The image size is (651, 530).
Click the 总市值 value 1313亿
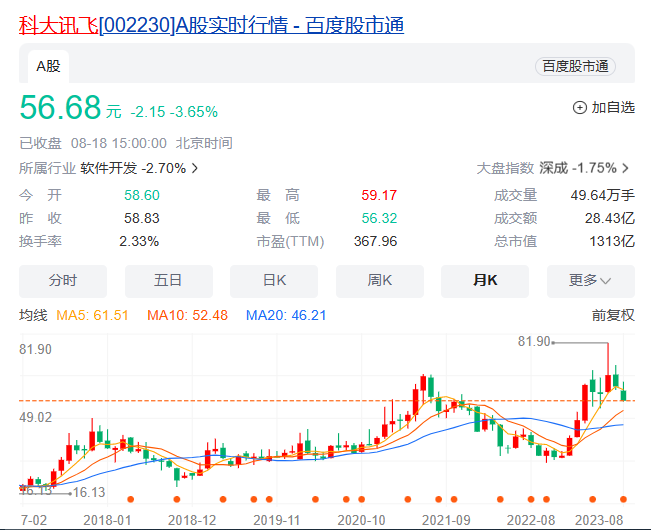(x=612, y=242)
